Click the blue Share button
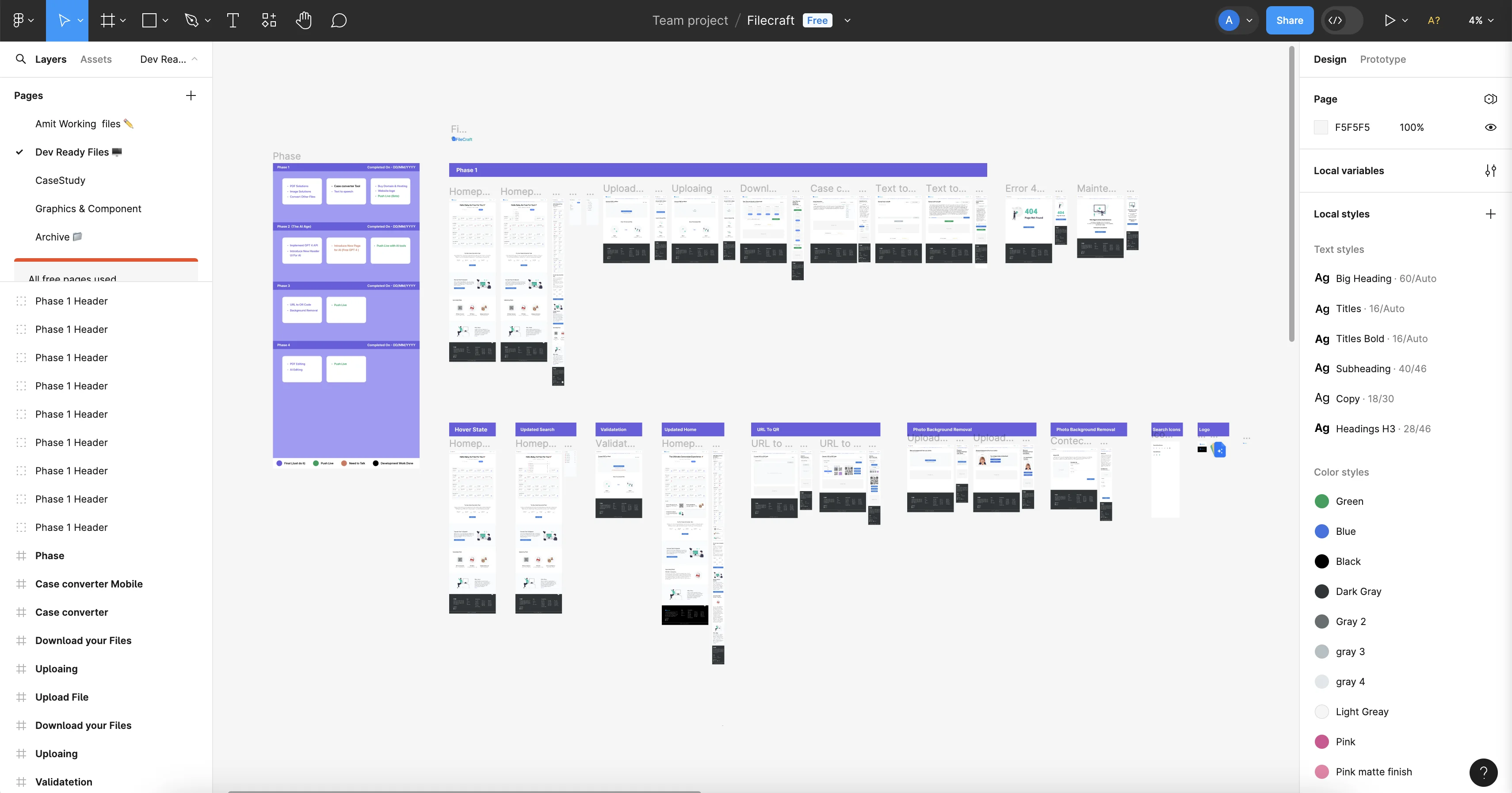 pos(1289,20)
